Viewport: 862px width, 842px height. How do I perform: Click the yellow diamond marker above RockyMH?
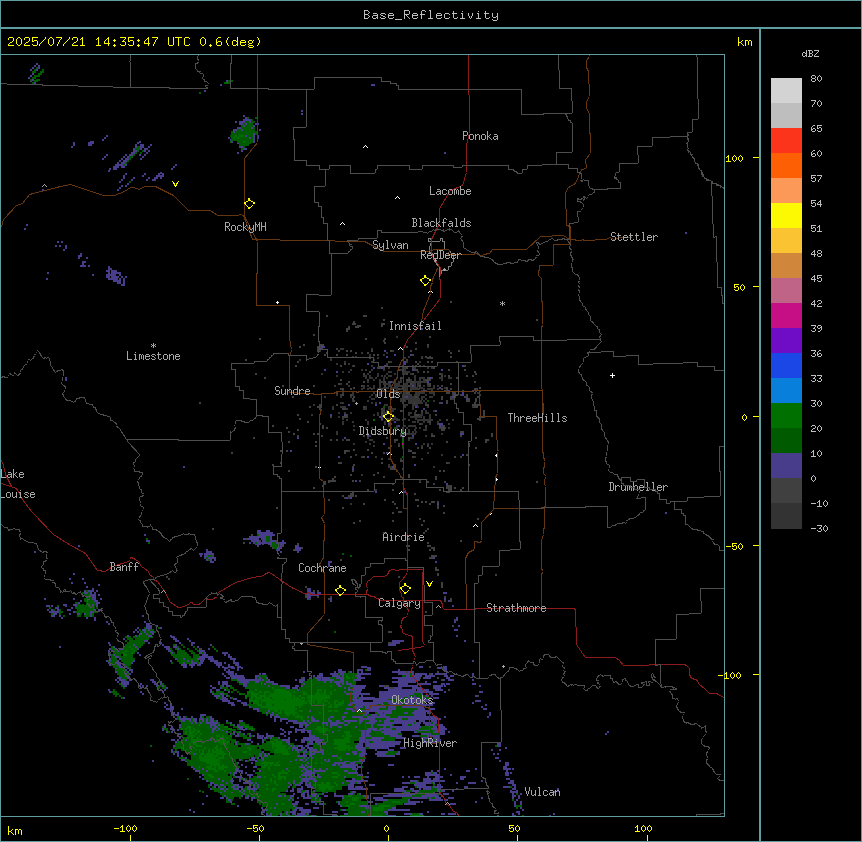coord(249,203)
